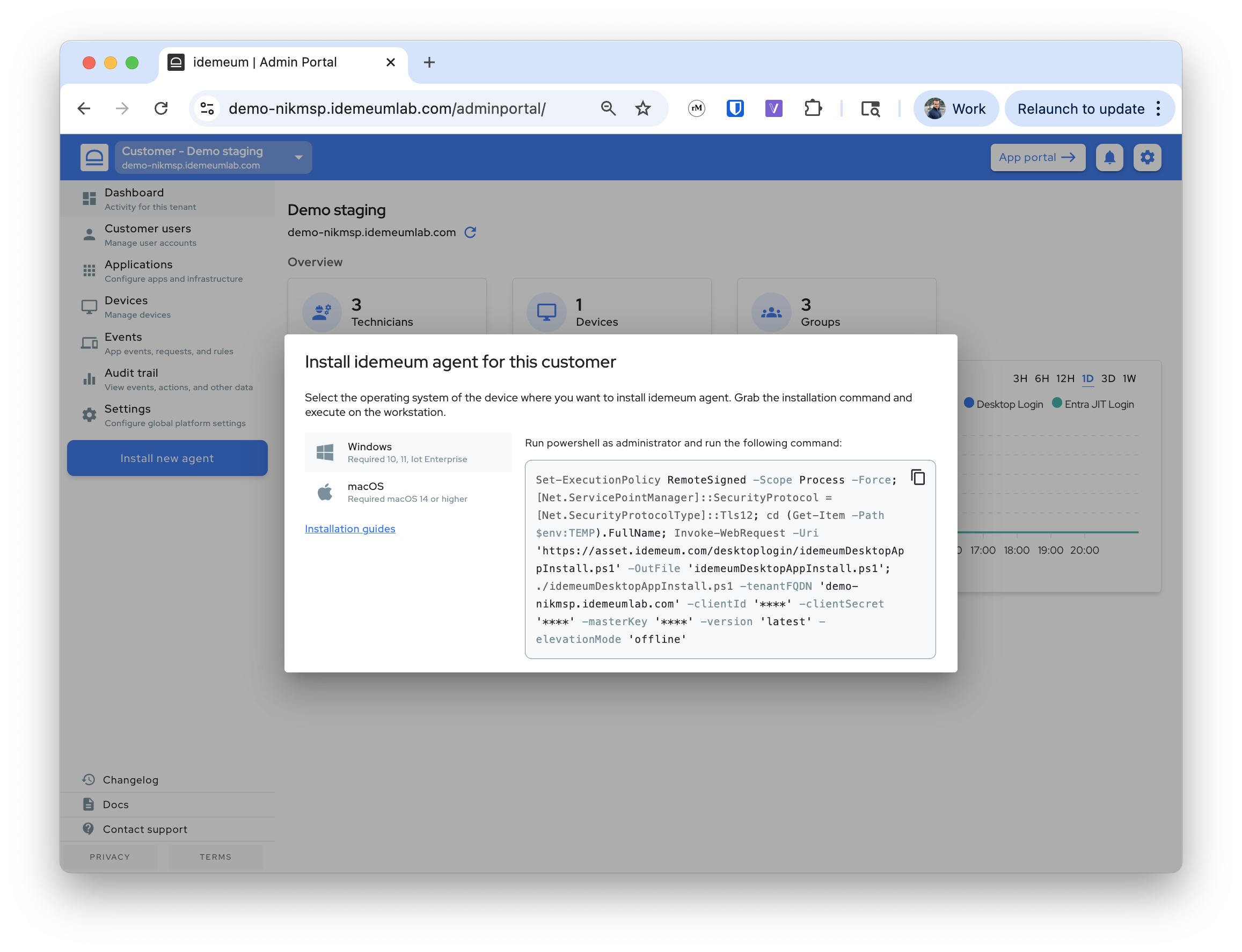The height and width of the screenshot is (952, 1242).
Task: Open the rM browser extension
Action: pyautogui.click(x=696, y=108)
